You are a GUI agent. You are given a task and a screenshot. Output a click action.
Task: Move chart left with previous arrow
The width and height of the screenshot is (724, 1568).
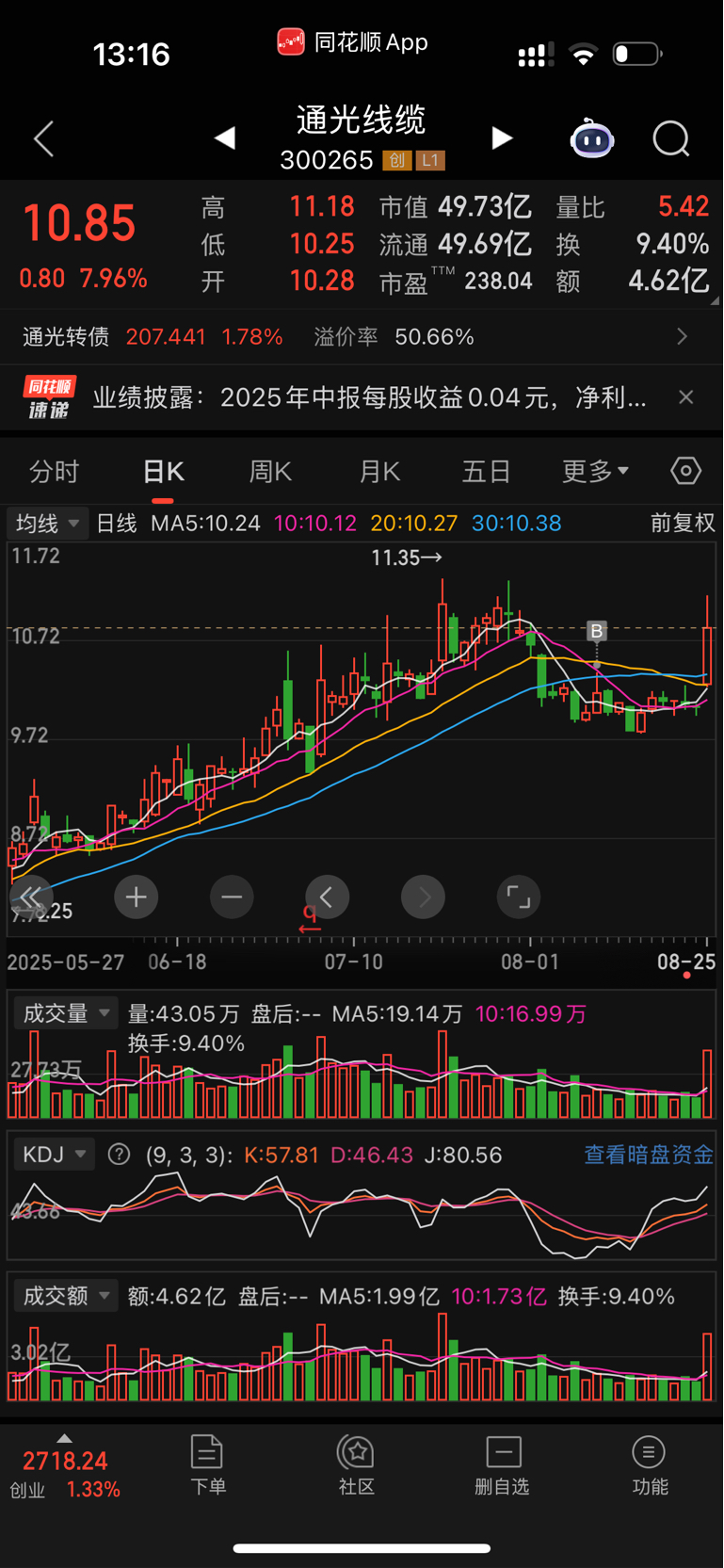point(327,897)
